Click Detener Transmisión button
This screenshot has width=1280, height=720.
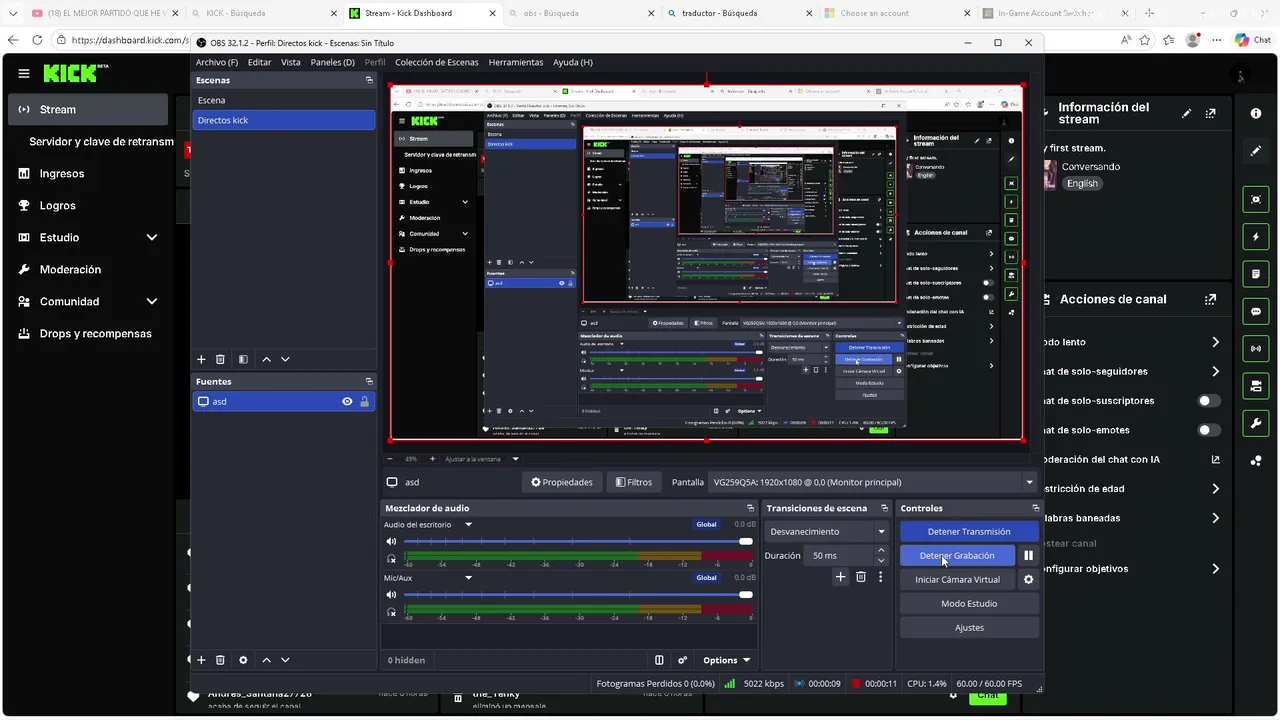coord(969,532)
